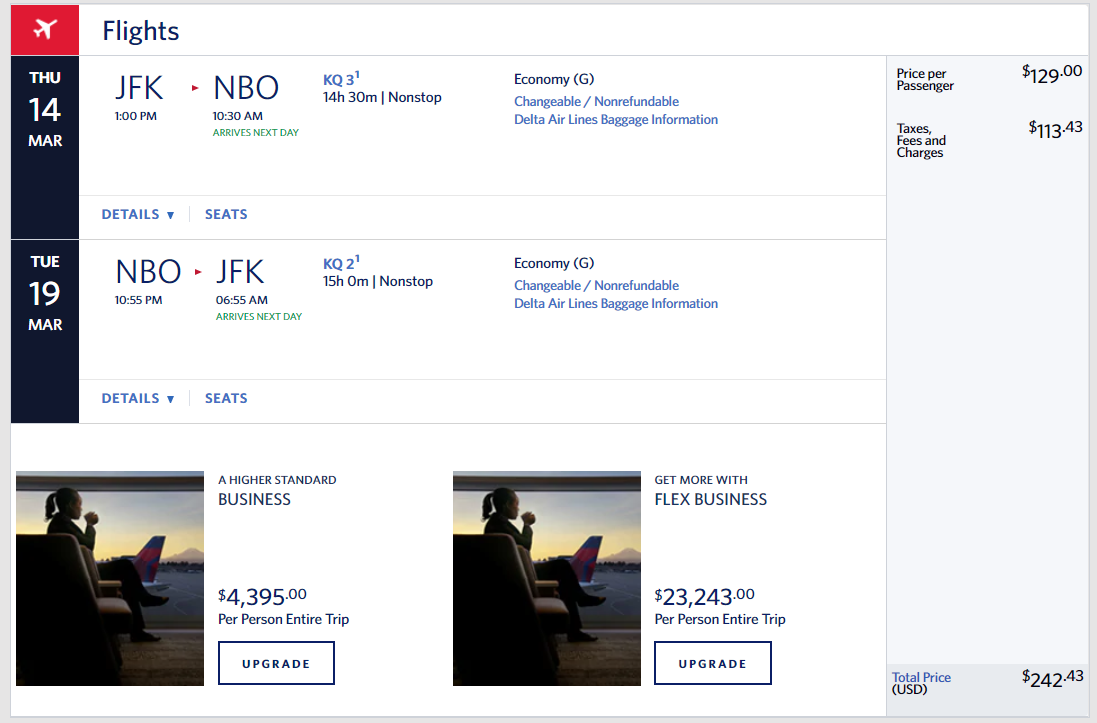This screenshot has width=1097, height=723.
Task: Click KQ 3 flight number link
Action: (x=338, y=80)
